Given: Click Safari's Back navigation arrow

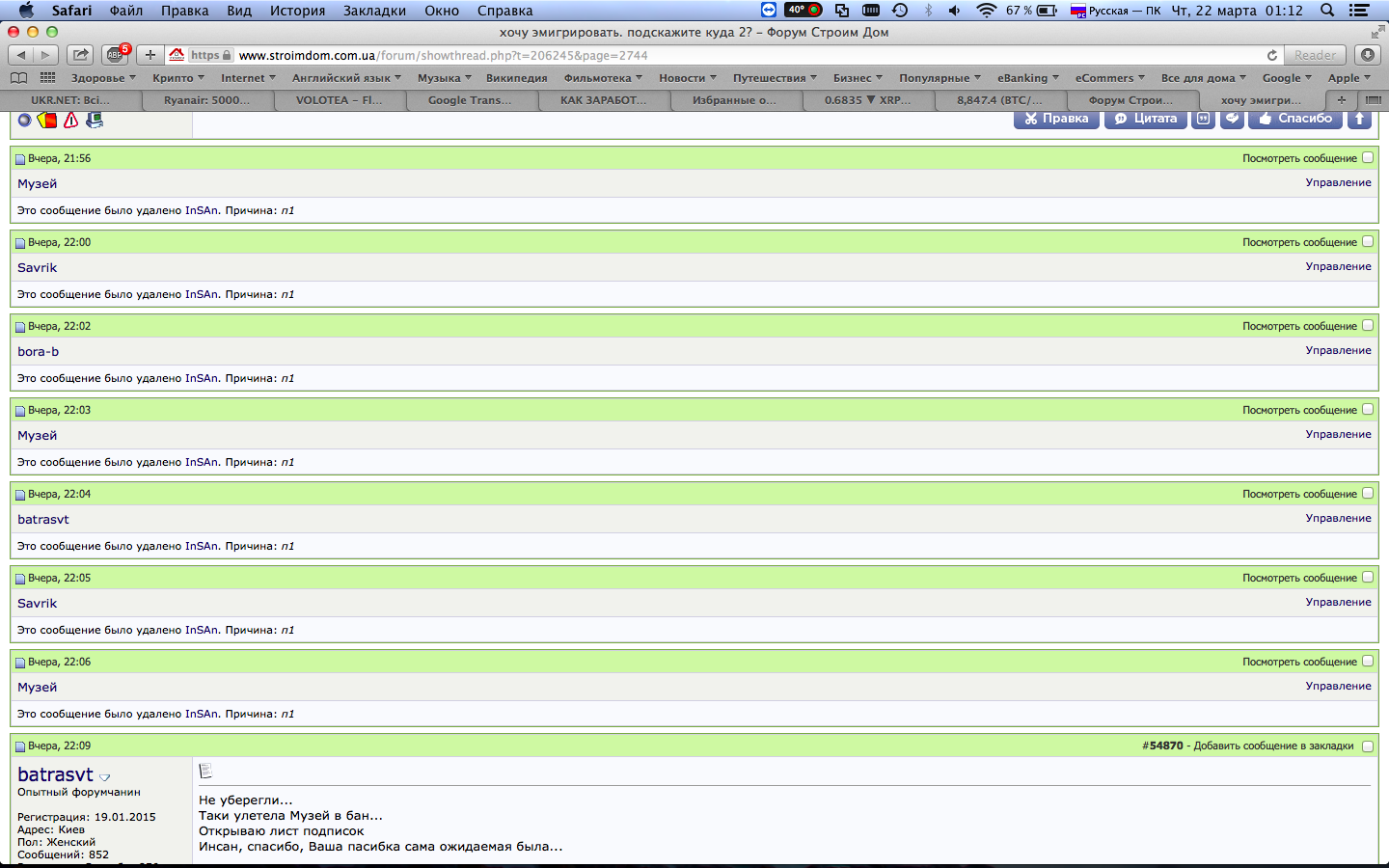Looking at the screenshot, I should click(x=20, y=55).
